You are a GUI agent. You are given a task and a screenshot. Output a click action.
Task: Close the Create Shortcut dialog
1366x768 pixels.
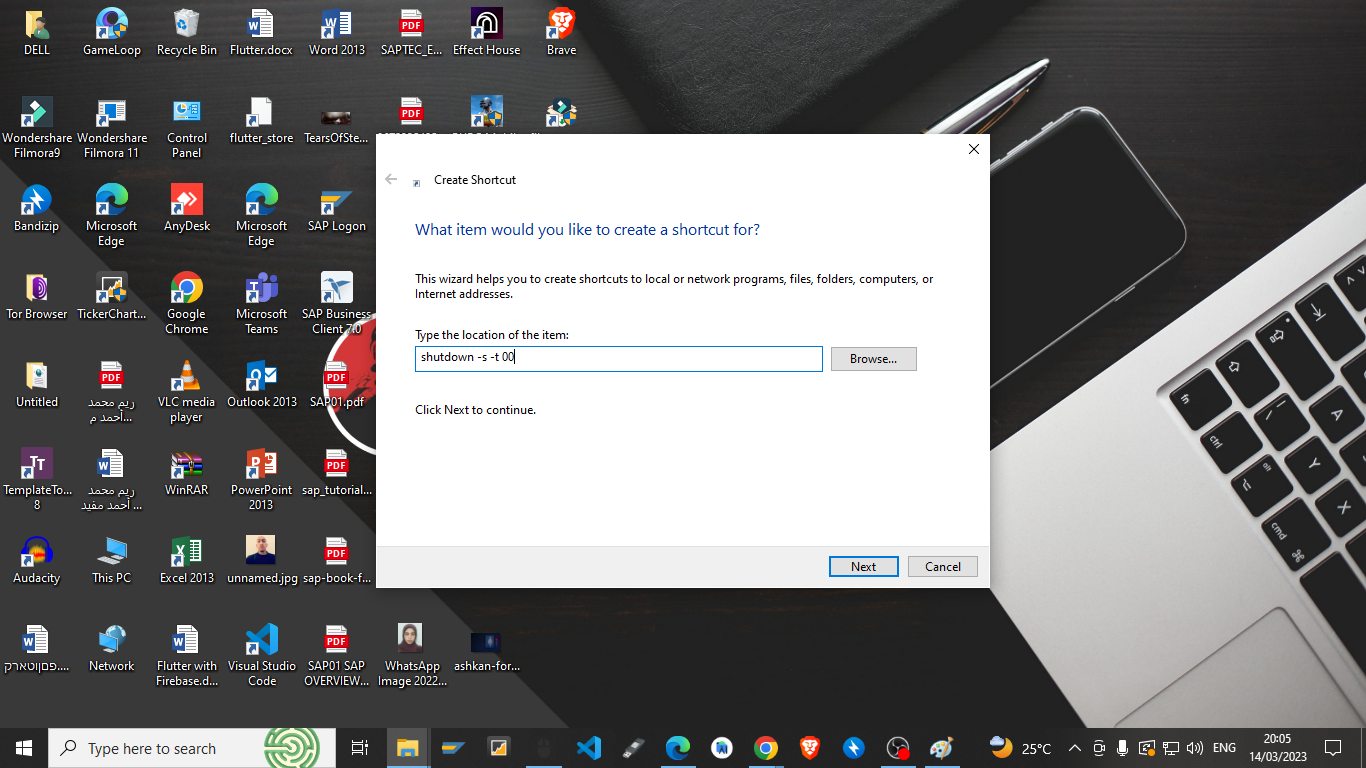(x=974, y=149)
